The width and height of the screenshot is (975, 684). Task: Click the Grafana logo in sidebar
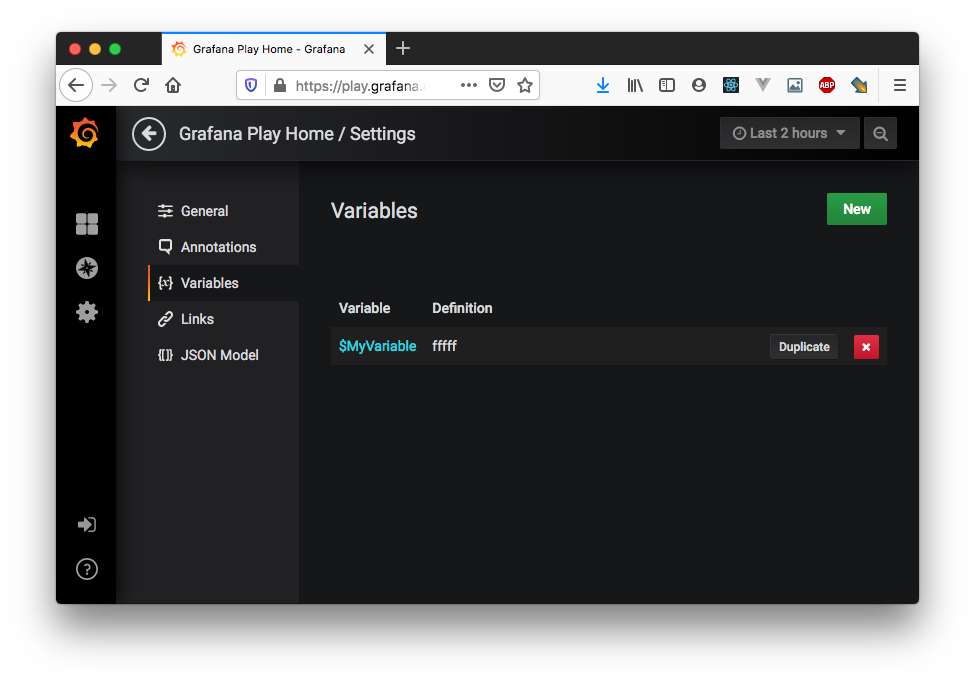coord(85,133)
